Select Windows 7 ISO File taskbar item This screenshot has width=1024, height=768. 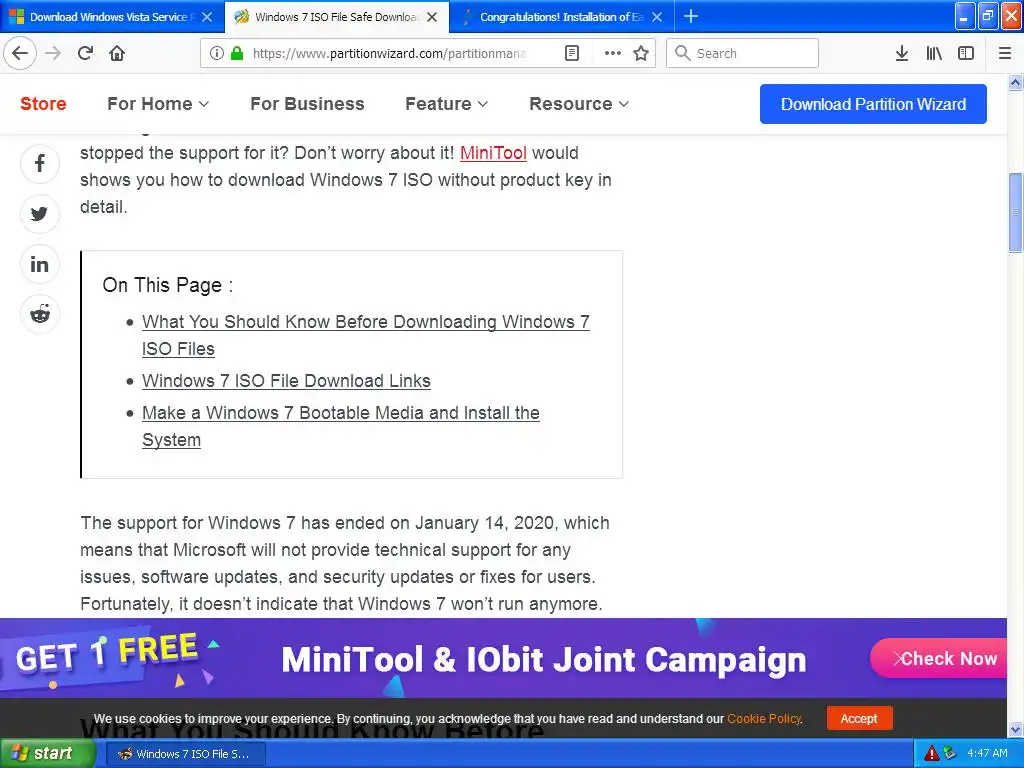185,754
